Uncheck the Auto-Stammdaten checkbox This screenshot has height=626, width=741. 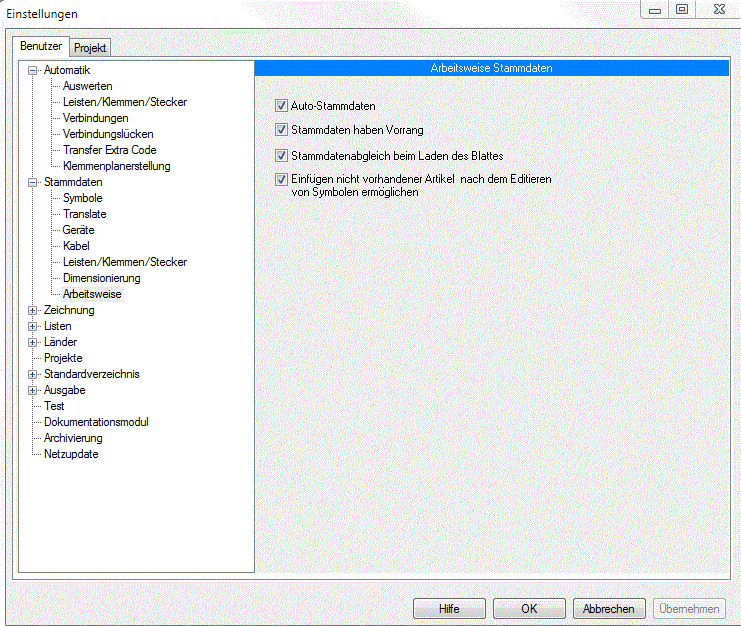(281, 105)
